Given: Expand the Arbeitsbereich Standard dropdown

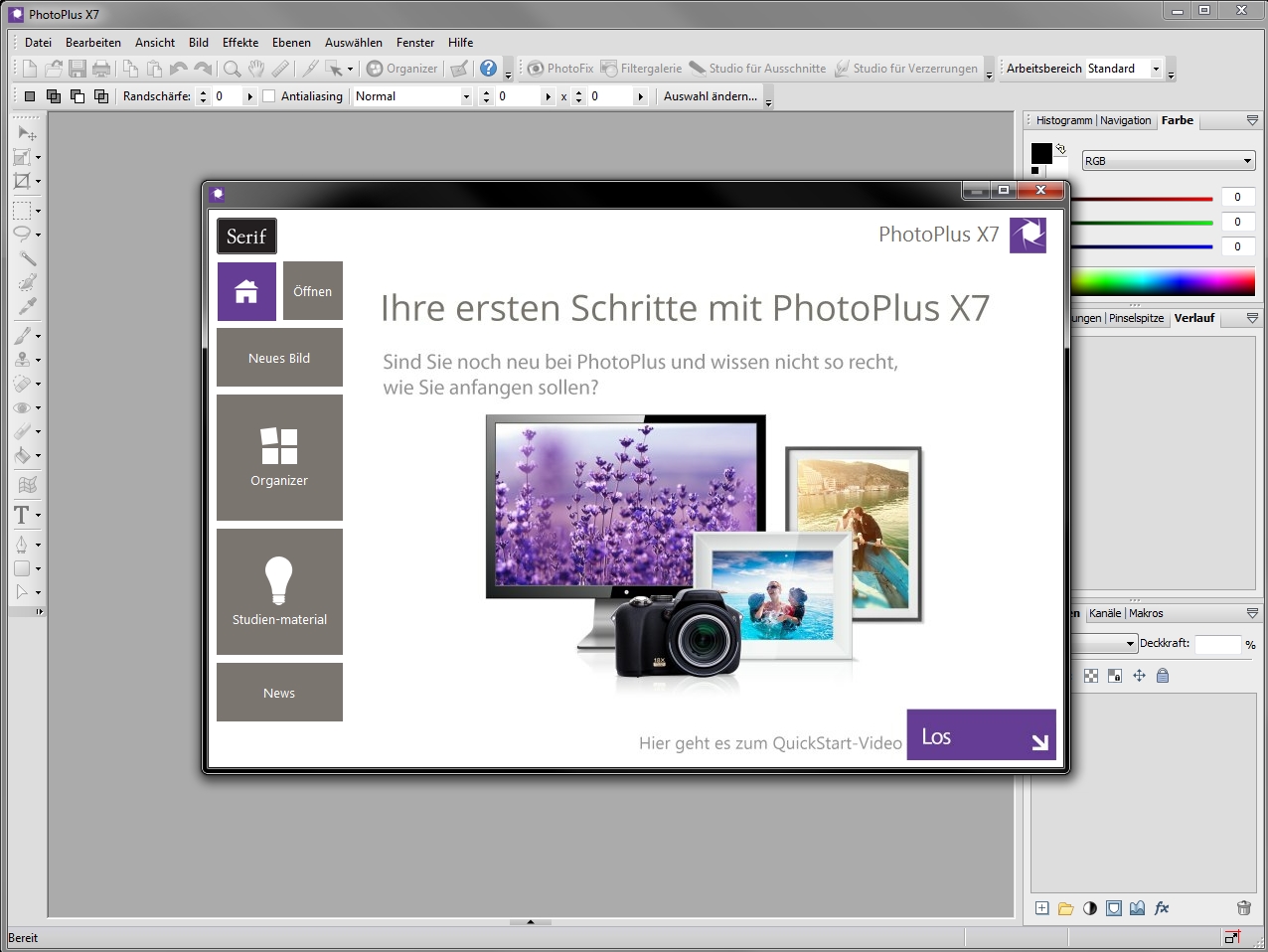Looking at the screenshot, I should tap(1156, 69).
